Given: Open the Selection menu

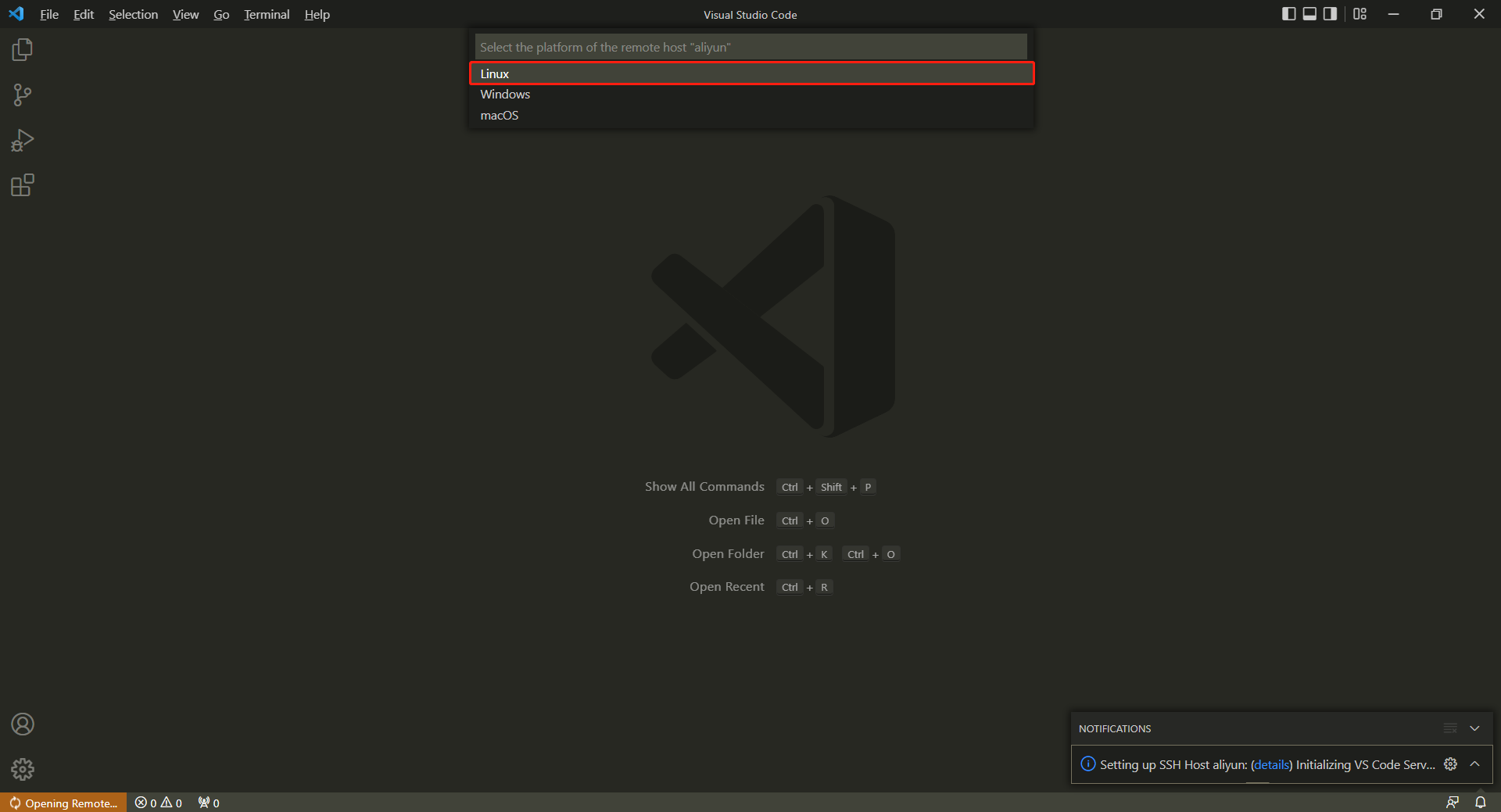Looking at the screenshot, I should [133, 14].
